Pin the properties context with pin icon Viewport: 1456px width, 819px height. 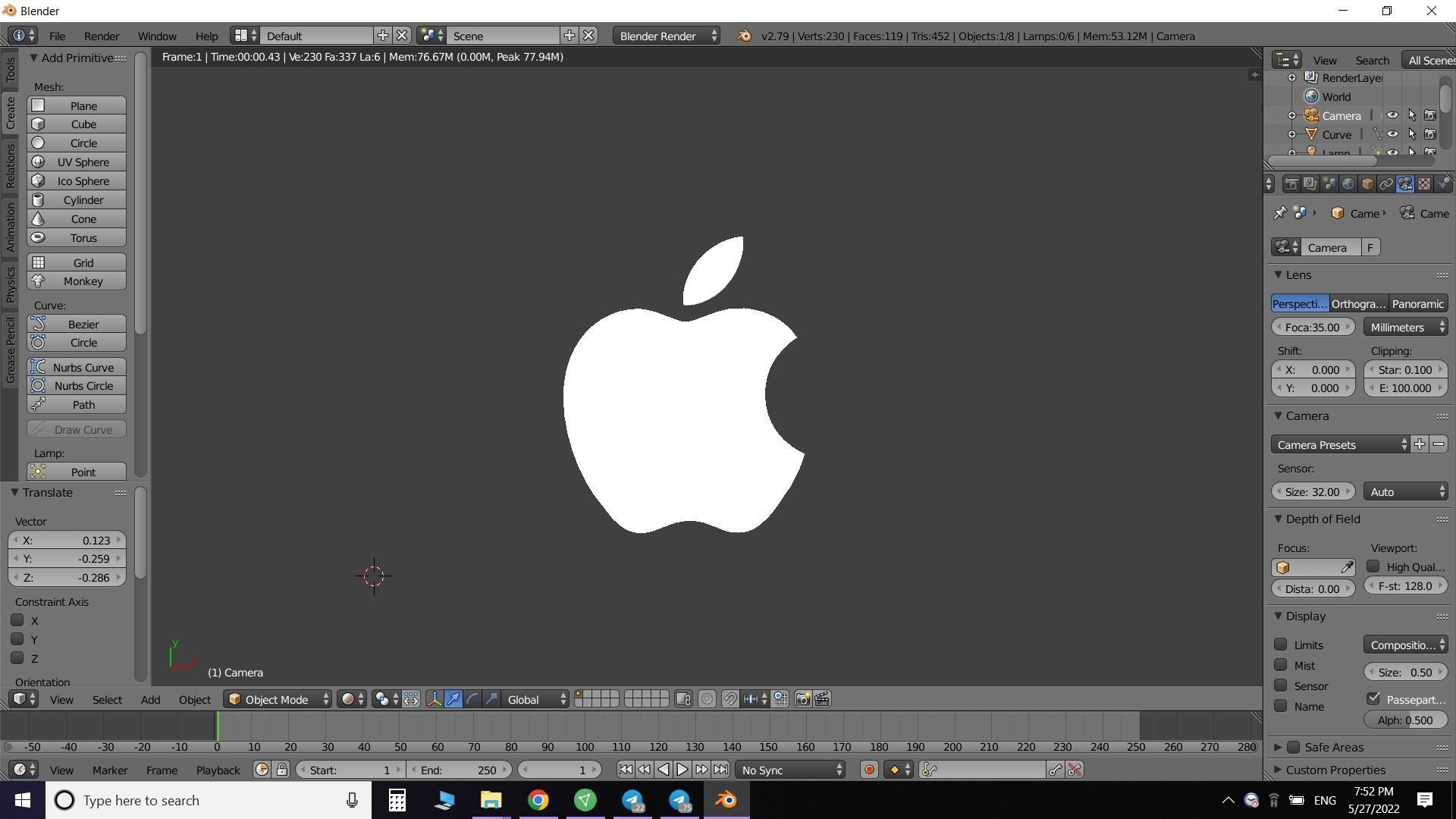[x=1280, y=213]
